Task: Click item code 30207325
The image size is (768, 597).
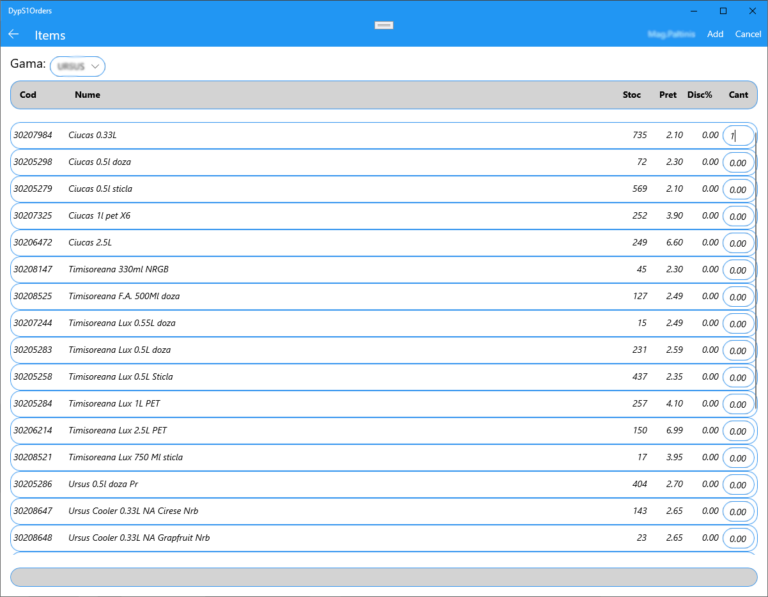Action: [x=33, y=215]
